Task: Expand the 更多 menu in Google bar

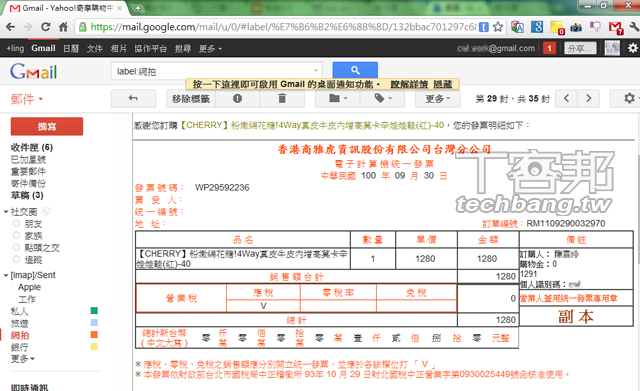Action: pyautogui.click(x=210, y=49)
